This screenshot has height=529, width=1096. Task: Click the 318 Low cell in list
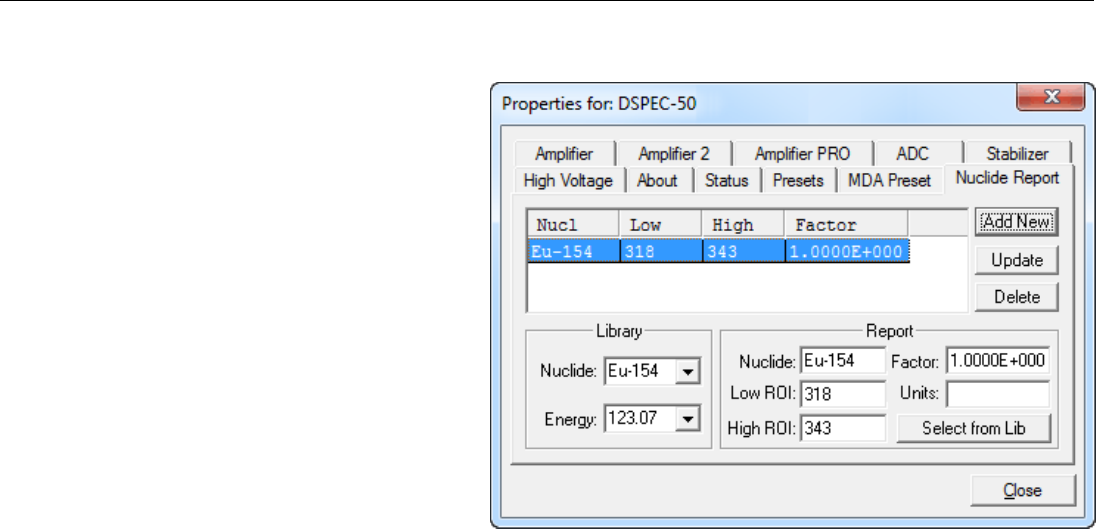(x=661, y=252)
